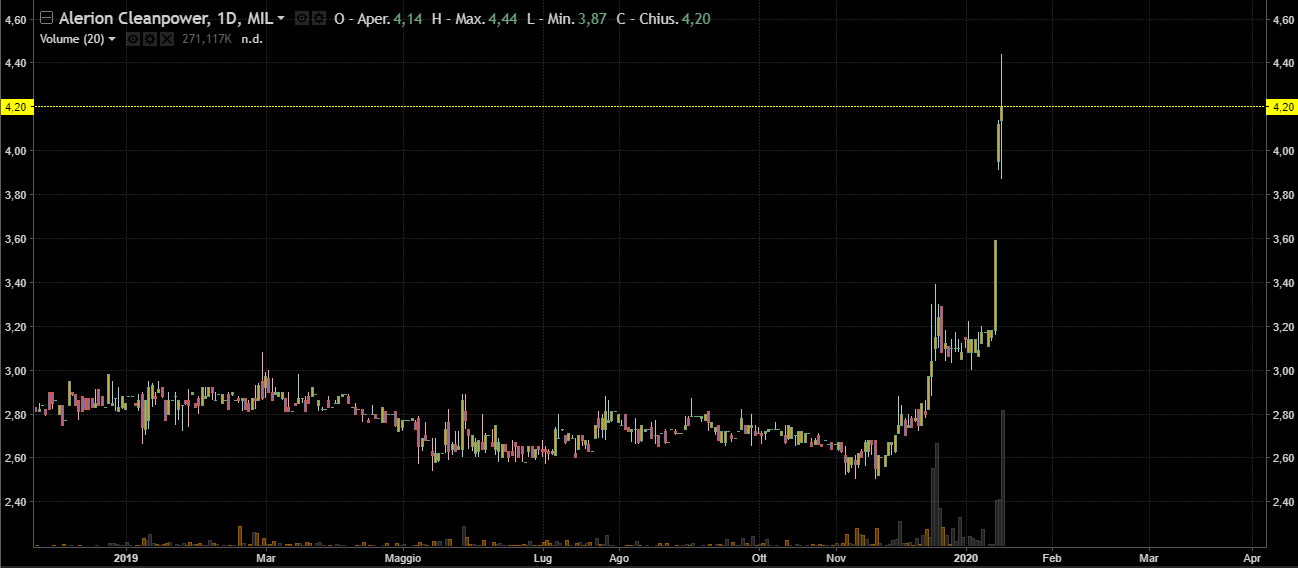
Task: Click the yellow 4,20 price label on right axis
Action: tap(1280, 106)
